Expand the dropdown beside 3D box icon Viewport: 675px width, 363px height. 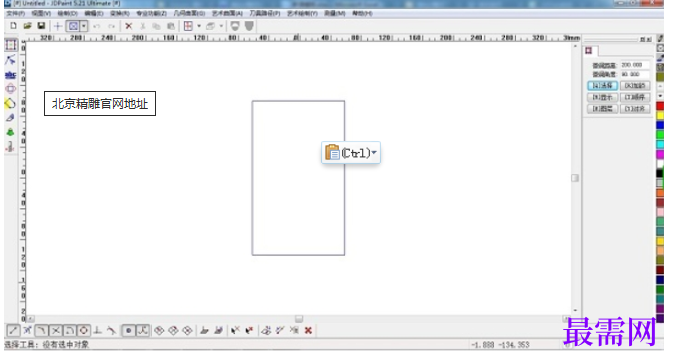click(221, 26)
